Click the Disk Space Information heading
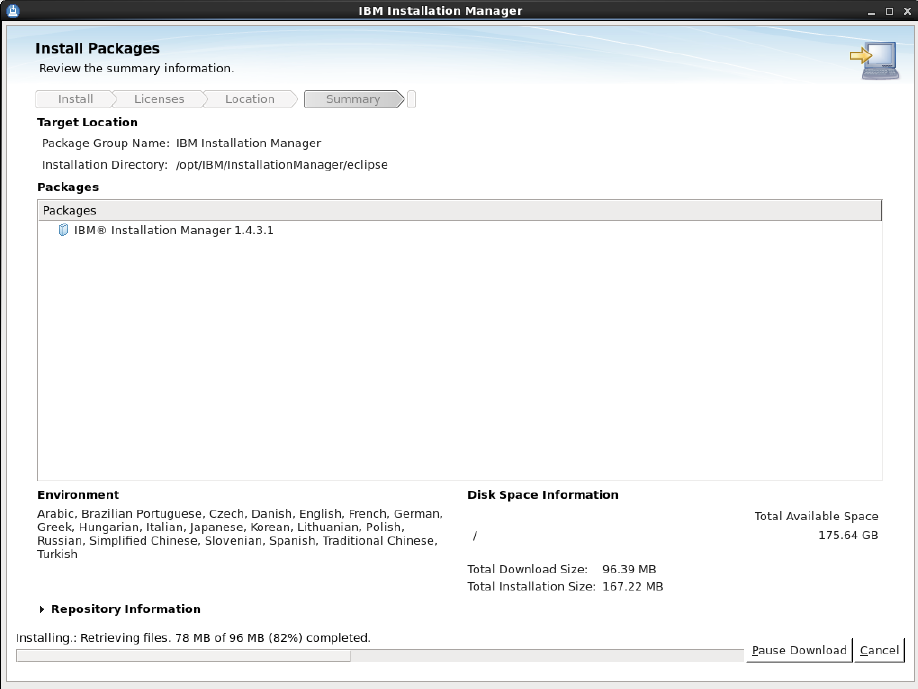This screenshot has width=918, height=689. (x=543, y=495)
